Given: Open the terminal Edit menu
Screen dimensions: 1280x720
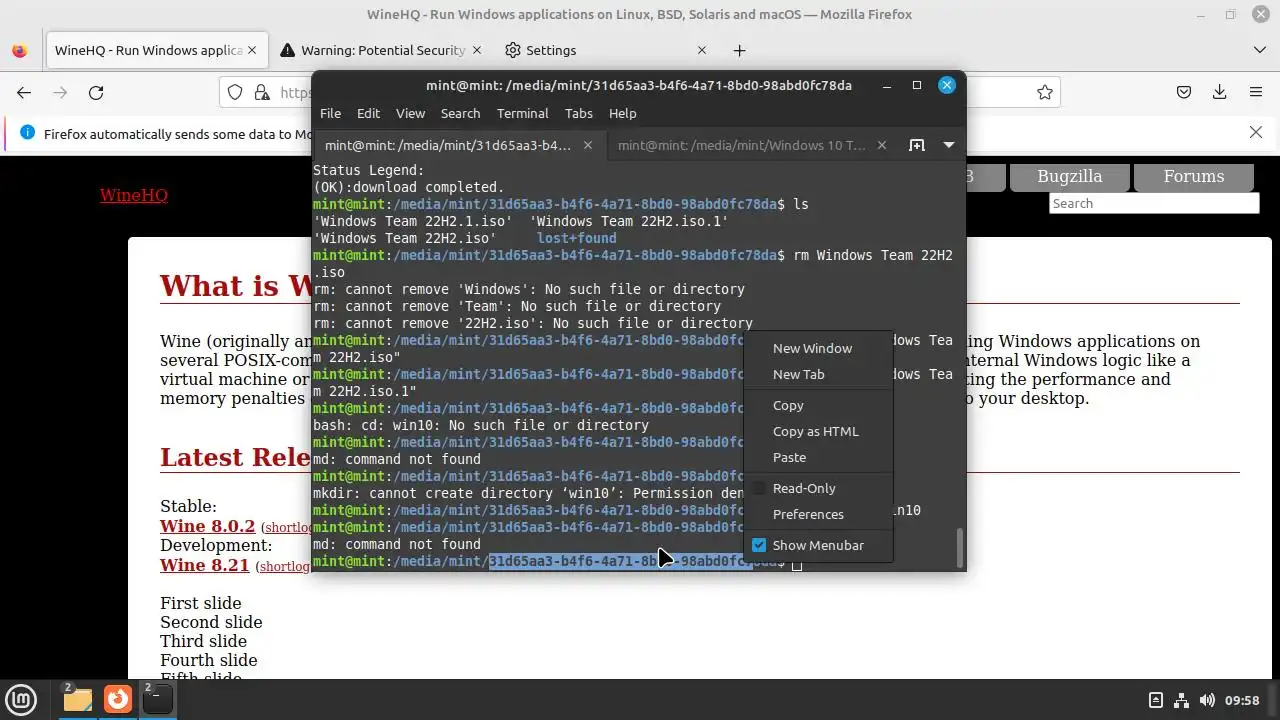Looking at the screenshot, I should [368, 113].
